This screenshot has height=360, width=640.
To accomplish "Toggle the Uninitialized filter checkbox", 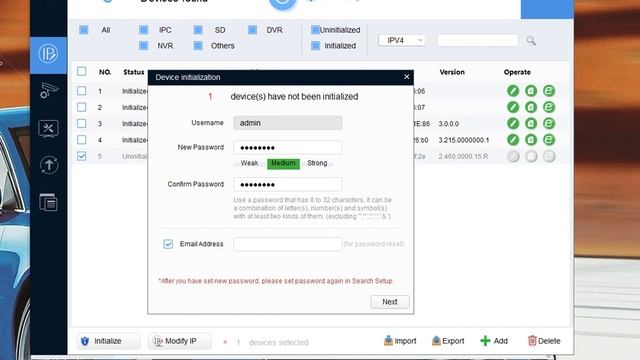I will (x=315, y=30).
